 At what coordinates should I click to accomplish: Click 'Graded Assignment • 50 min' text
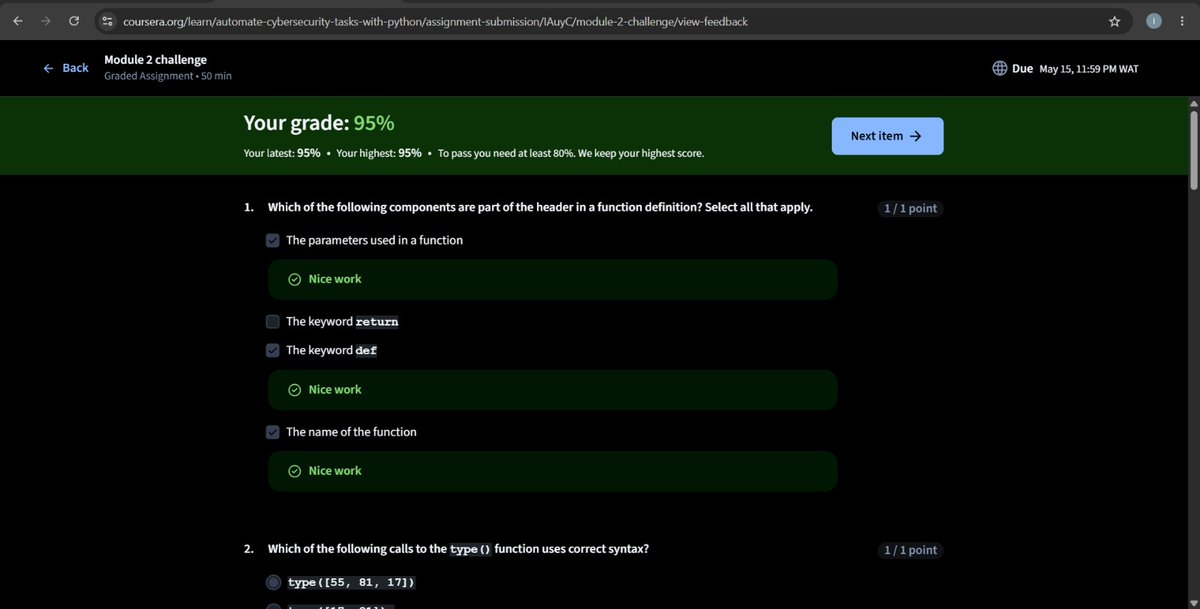point(168,76)
